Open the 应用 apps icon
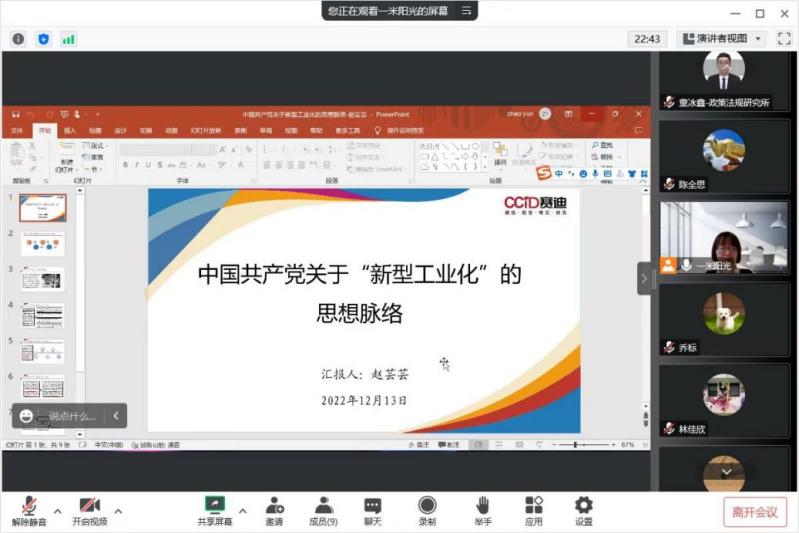 pos(534,510)
